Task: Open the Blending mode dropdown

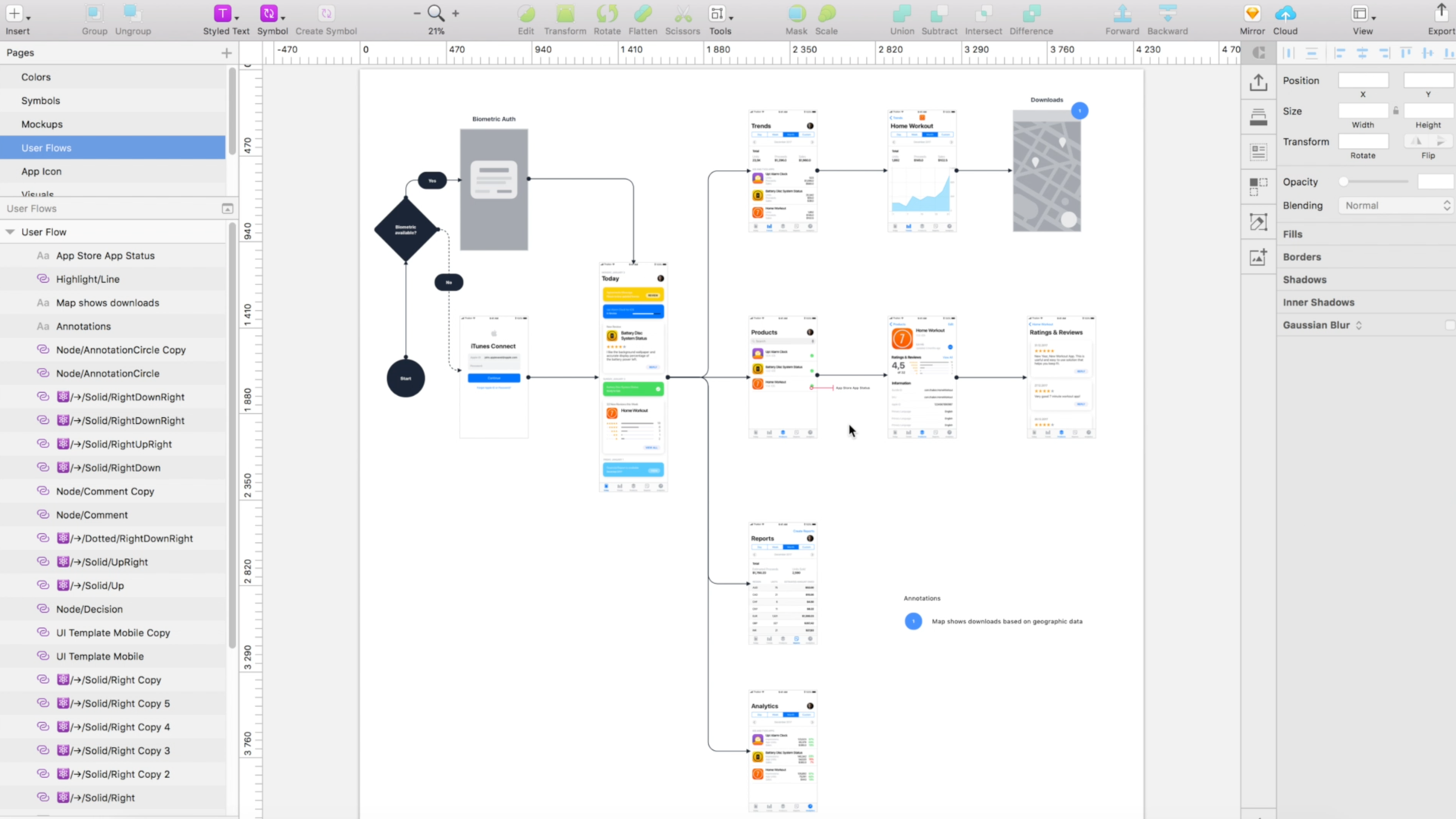Action: [x=1395, y=206]
